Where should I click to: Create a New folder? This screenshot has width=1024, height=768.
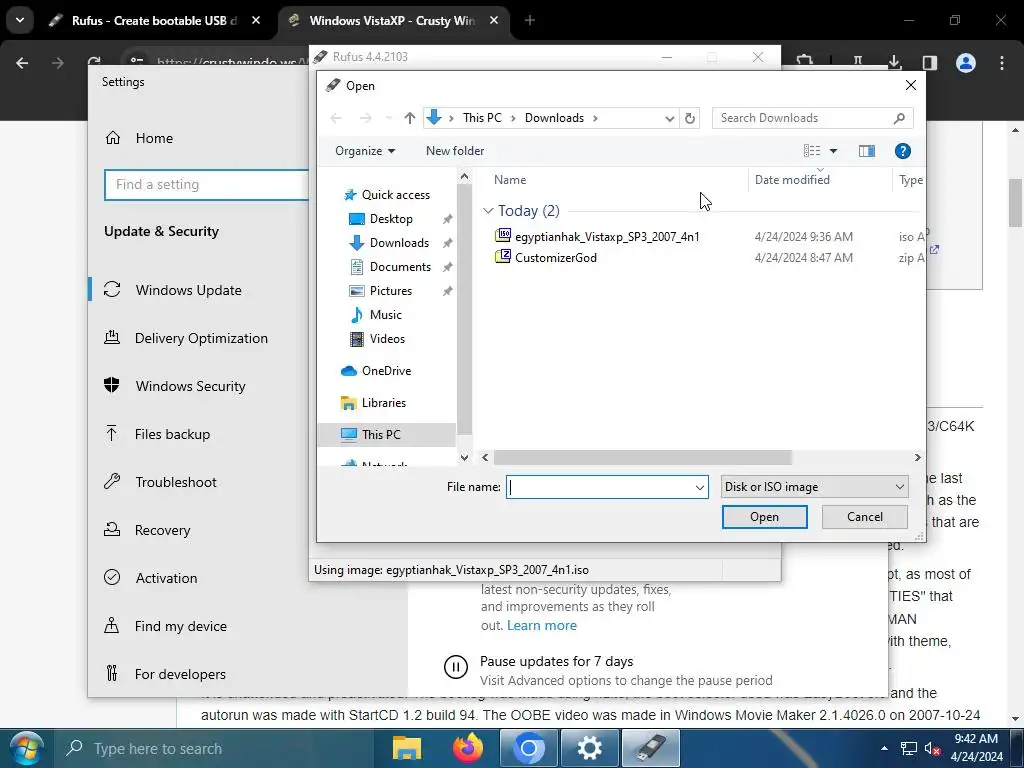(x=455, y=151)
